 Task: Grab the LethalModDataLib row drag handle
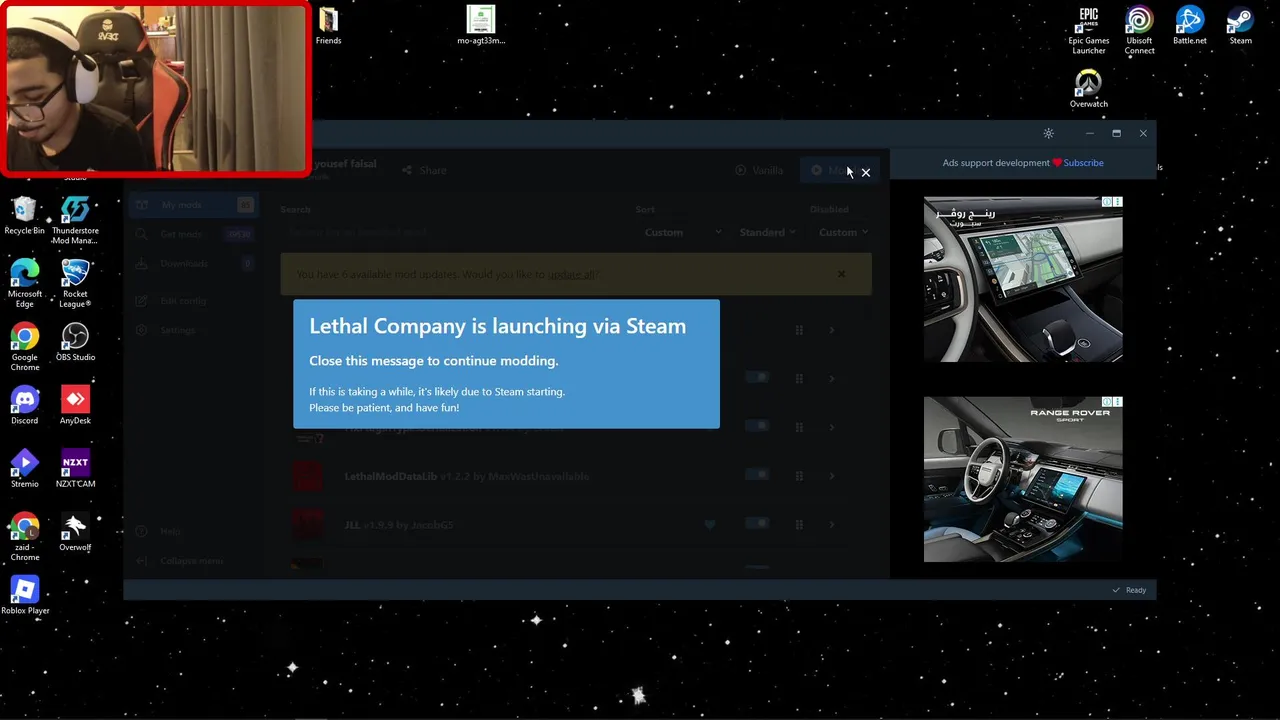799,476
